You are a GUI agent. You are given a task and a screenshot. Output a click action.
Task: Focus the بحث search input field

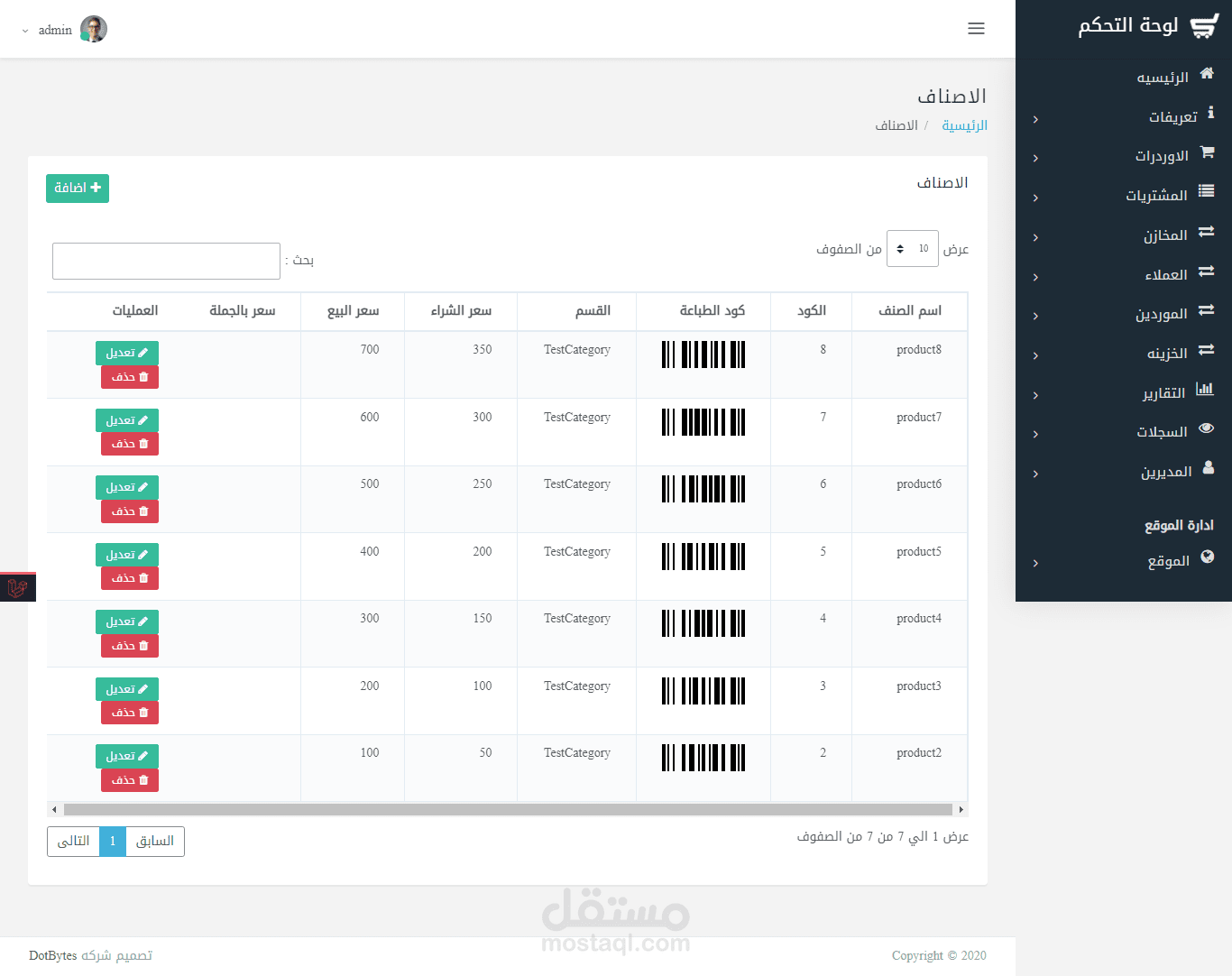[x=166, y=261]
